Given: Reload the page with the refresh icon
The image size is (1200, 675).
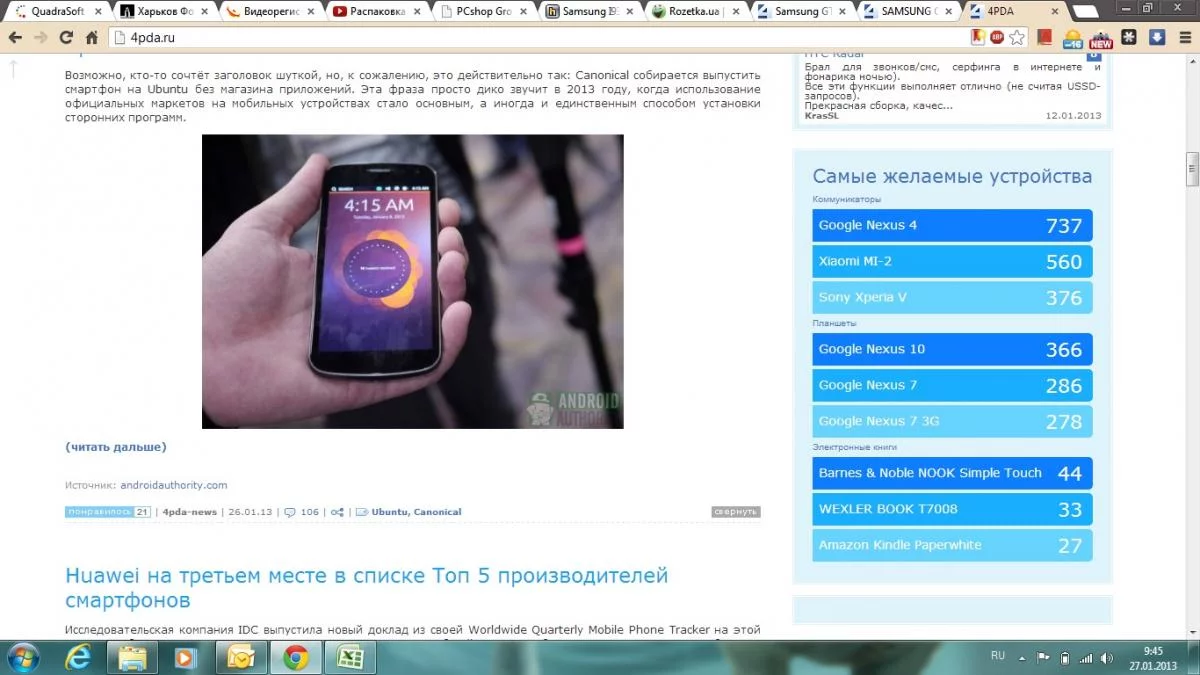Looking at the screenshot, I should pos(66,37).
